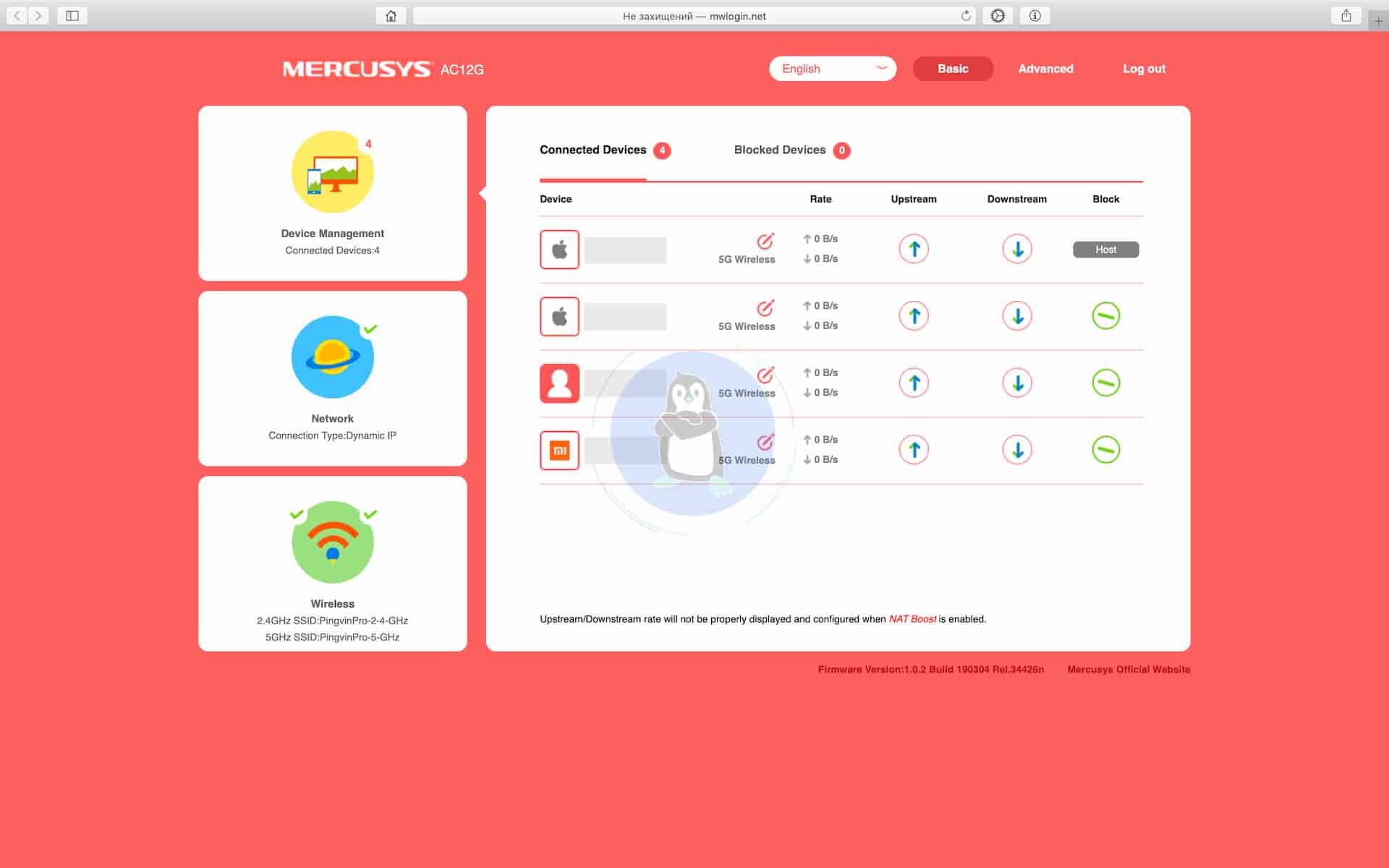The width and height of the screenshot is (1389, 868).
Task: Edit name of the first Apple device
Action: click(x=765, y=241)
